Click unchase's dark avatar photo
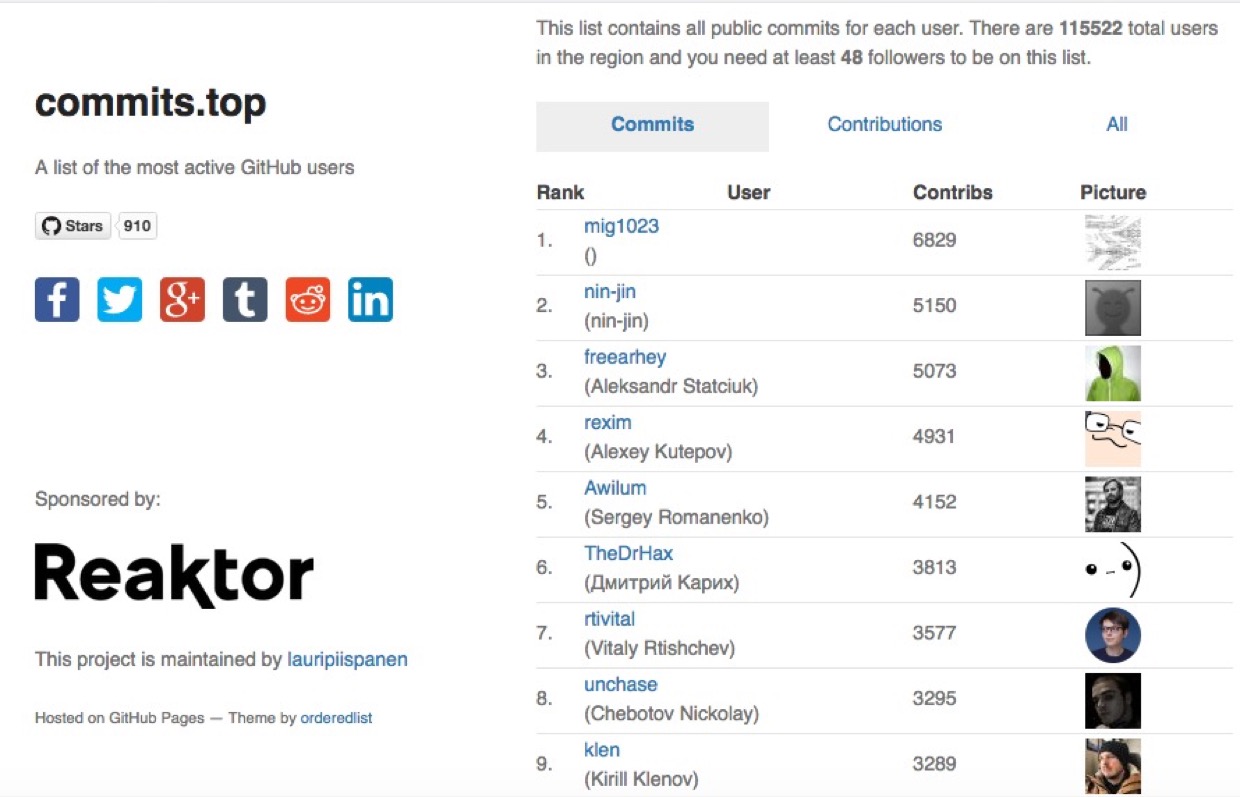1240x797 pixels. 1113,700
